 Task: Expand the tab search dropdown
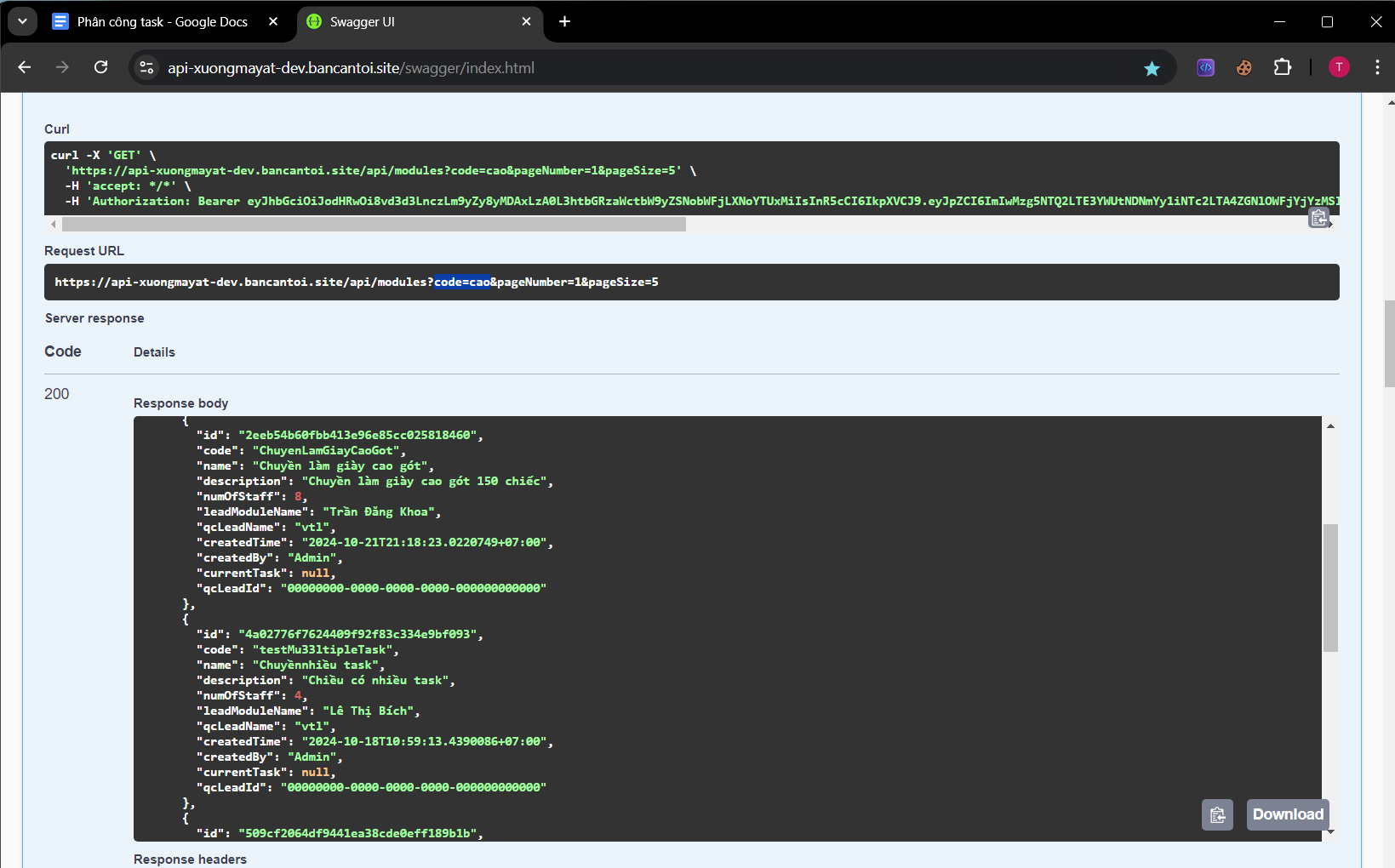[x=22, y=21]
